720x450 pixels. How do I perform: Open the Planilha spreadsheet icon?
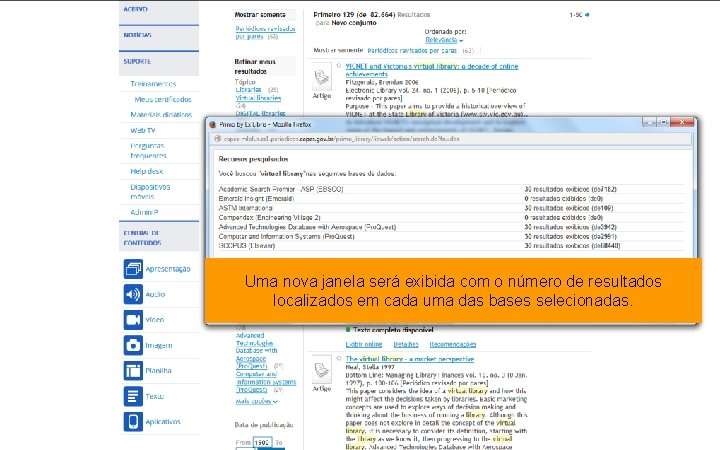[133, 371]
